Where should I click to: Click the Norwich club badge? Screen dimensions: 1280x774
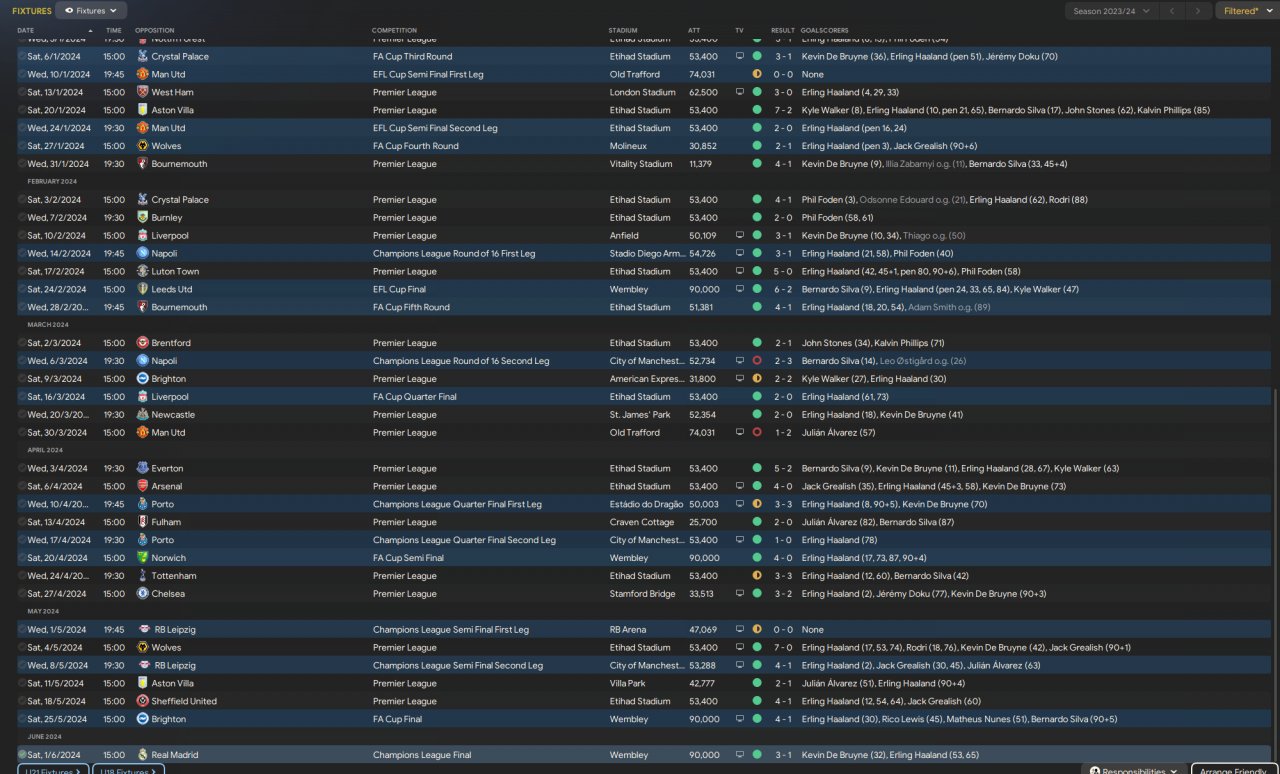[x=142, y=558]
